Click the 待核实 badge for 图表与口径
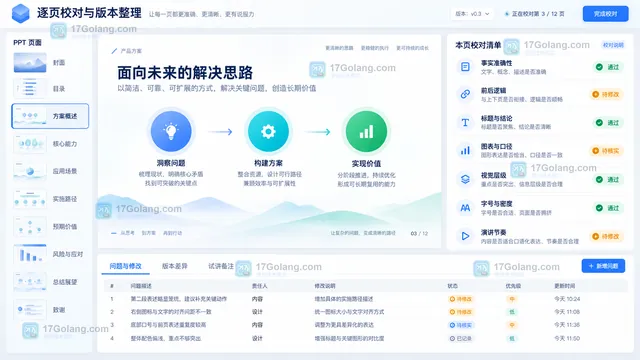This screenshot has width=640, height=360. click(606, 151)
